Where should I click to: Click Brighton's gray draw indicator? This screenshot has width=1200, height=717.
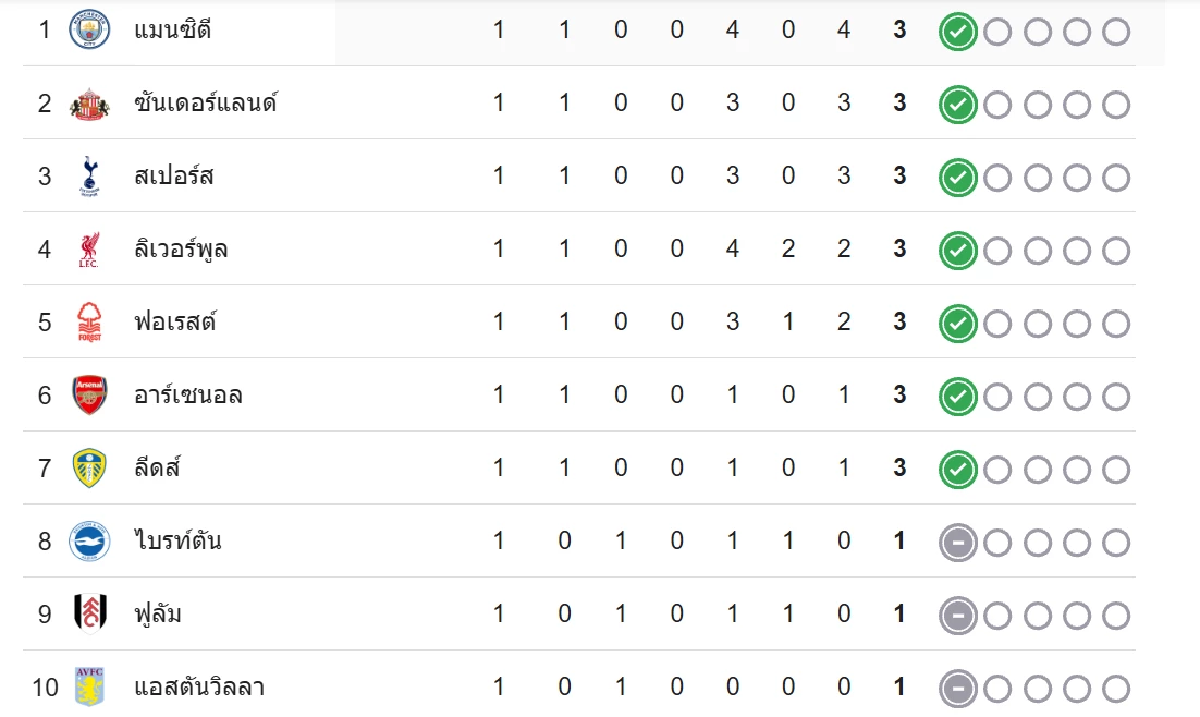click(x=957, y=543)
